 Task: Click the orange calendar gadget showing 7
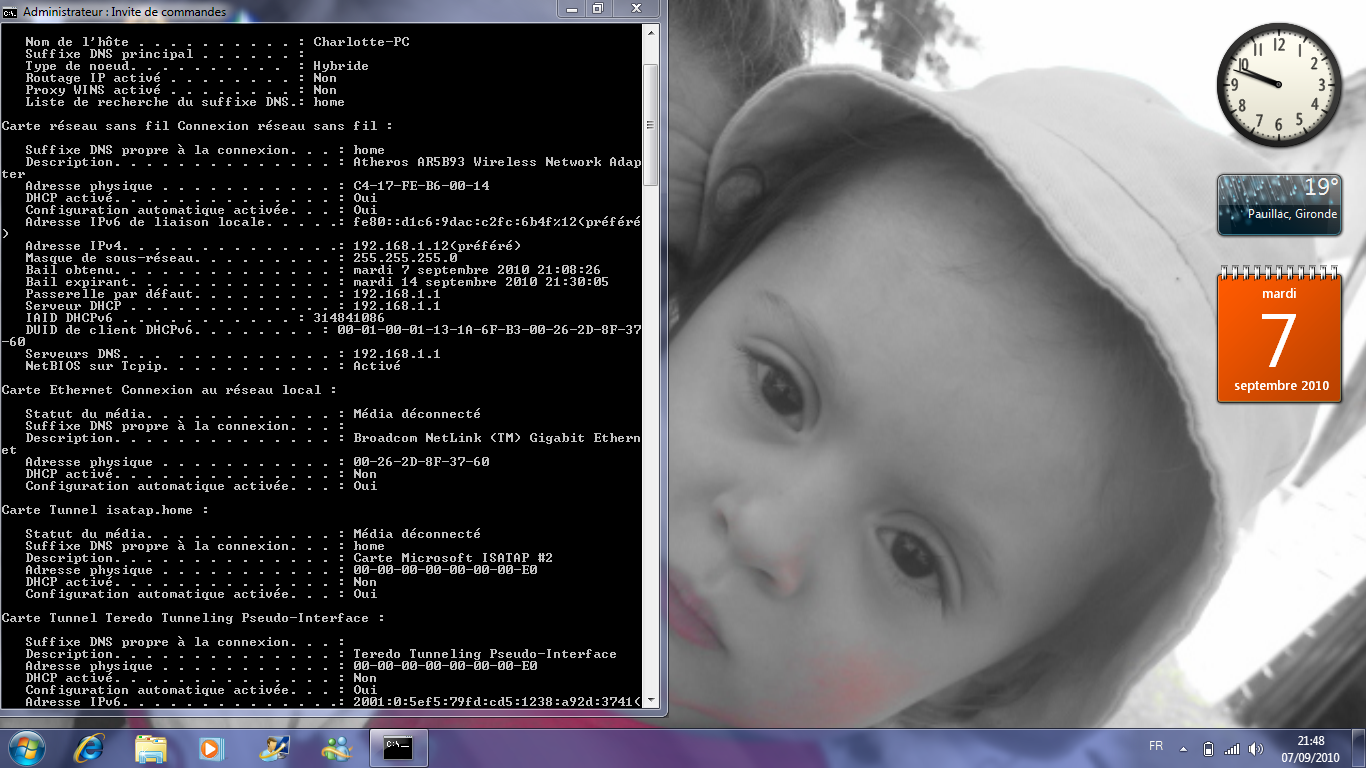pos(1278,337)
